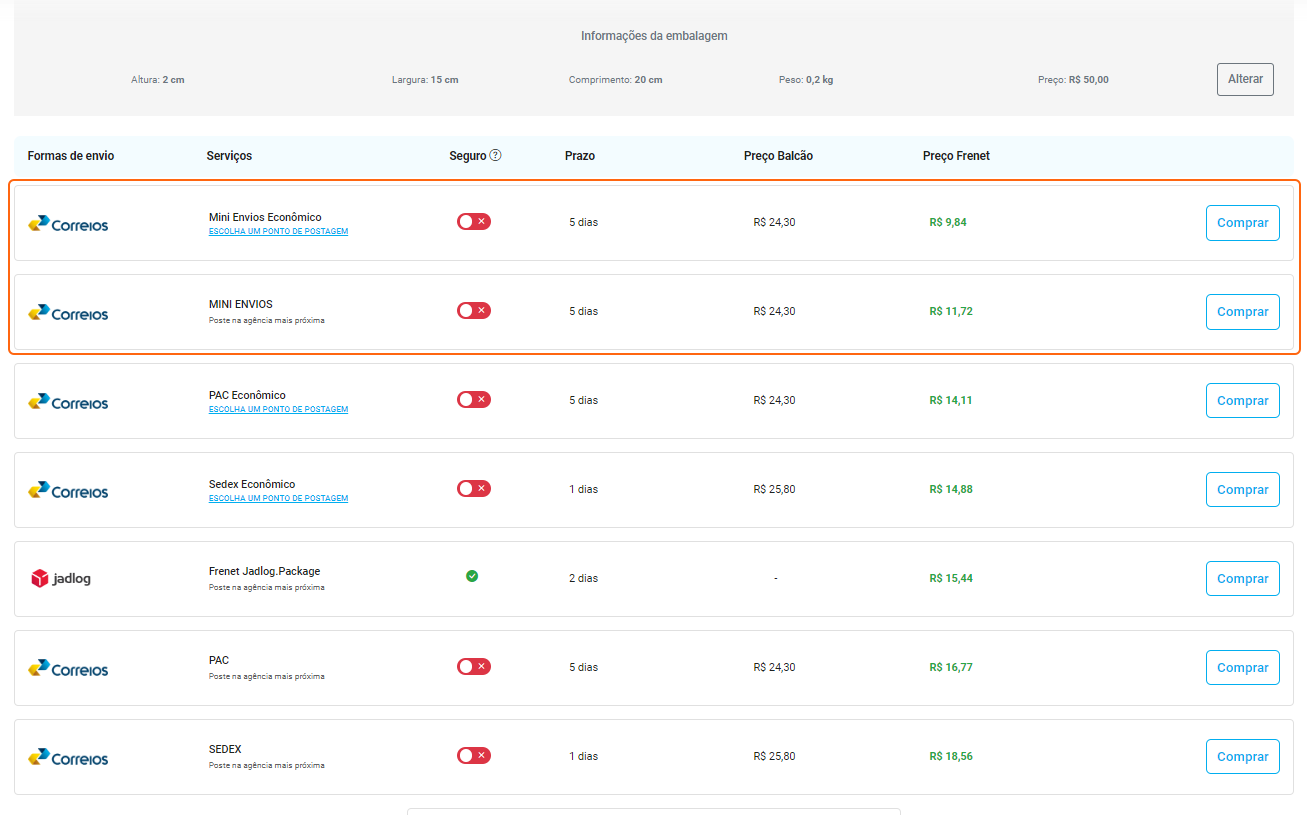The width and height of the screenshot is (1307, 815).
Task: Enable insurance for PAC Econômico
Action: pos(474,400)
